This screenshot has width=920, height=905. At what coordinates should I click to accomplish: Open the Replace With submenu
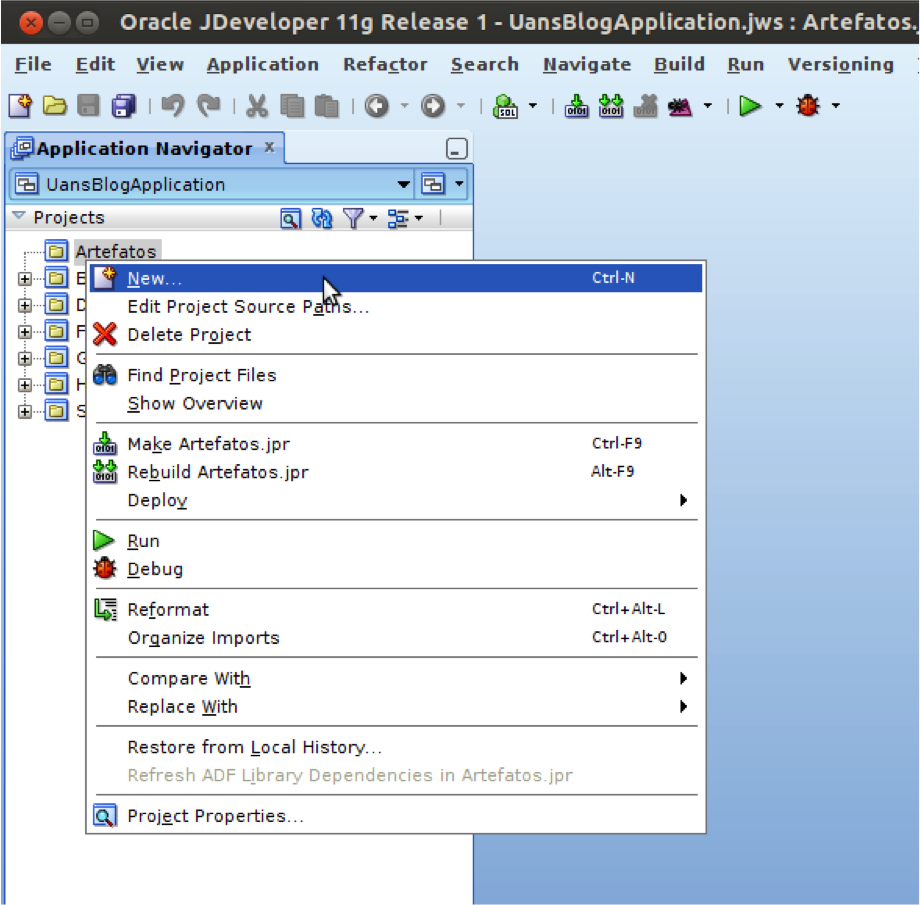click(x=396, y=707)
